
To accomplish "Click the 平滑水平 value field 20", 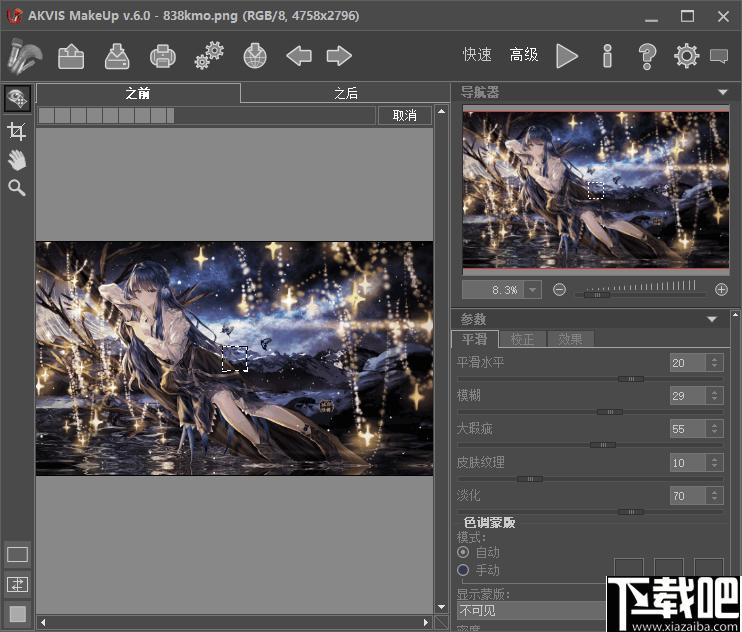I will click(x=689, y=363).
